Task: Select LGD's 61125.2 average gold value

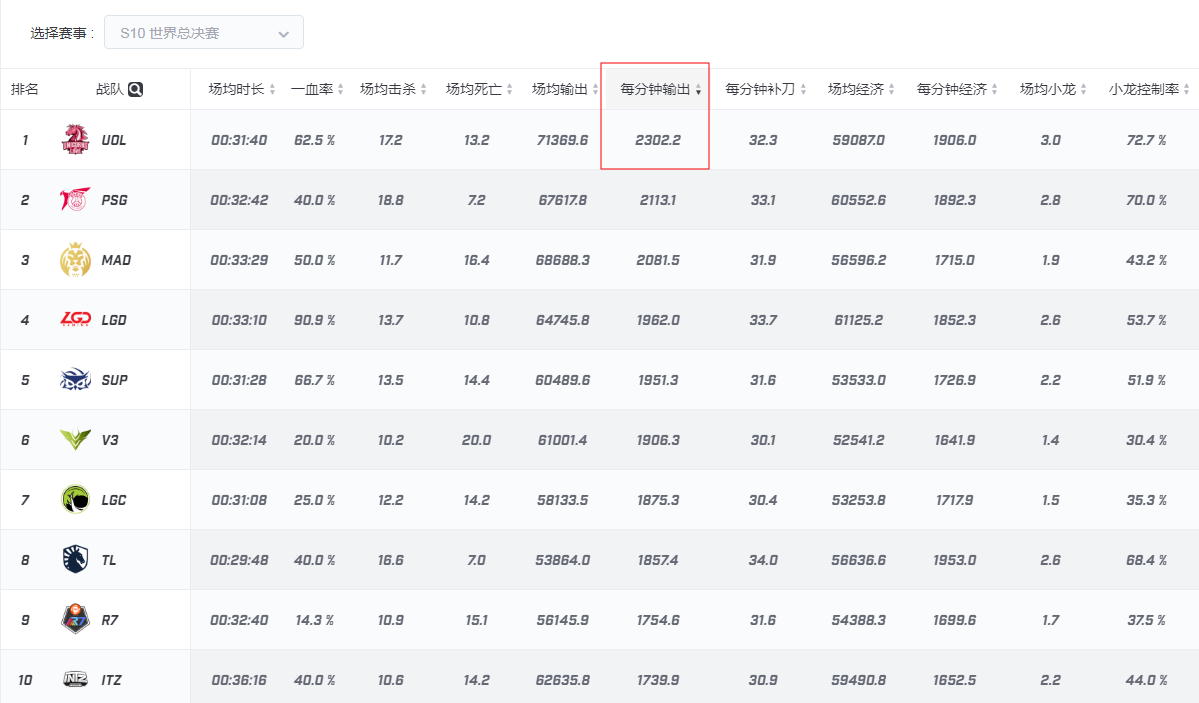Action: click(x=859, y=321)
